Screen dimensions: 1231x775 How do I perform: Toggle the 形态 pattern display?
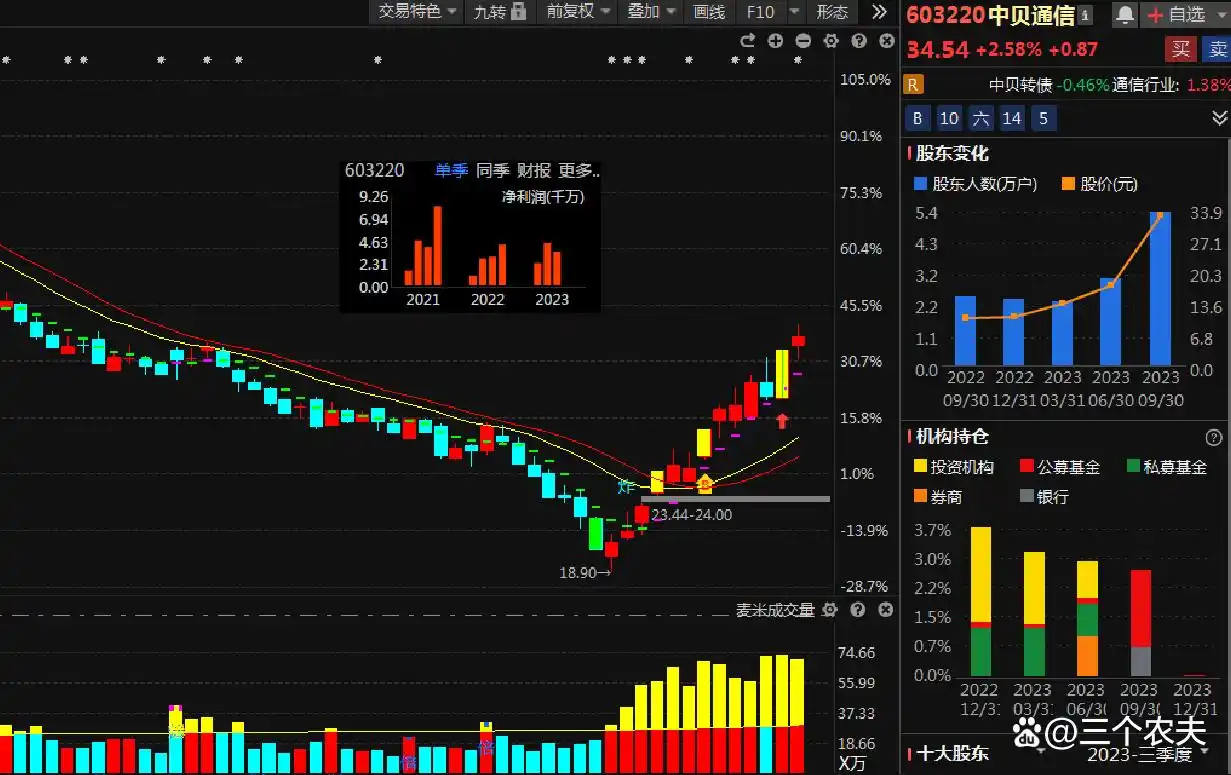tap(832, 12)
